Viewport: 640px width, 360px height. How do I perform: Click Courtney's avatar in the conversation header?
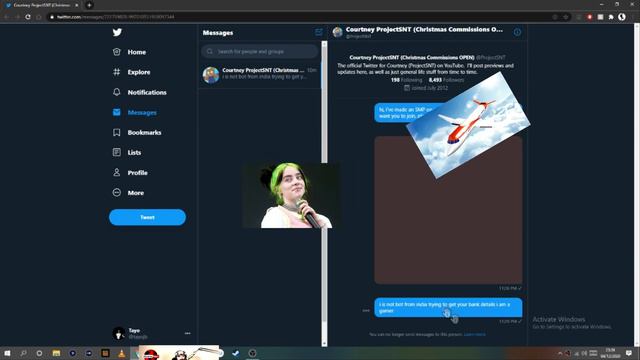tap(337, 32)
